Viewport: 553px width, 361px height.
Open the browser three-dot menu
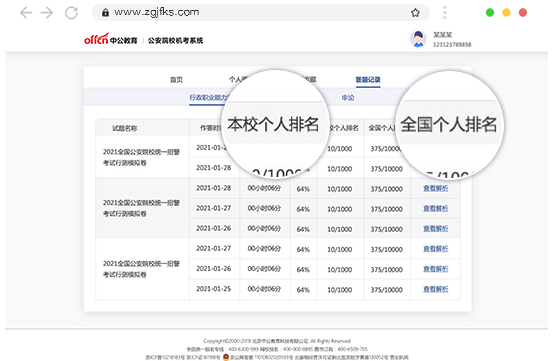tap(444, 12)
